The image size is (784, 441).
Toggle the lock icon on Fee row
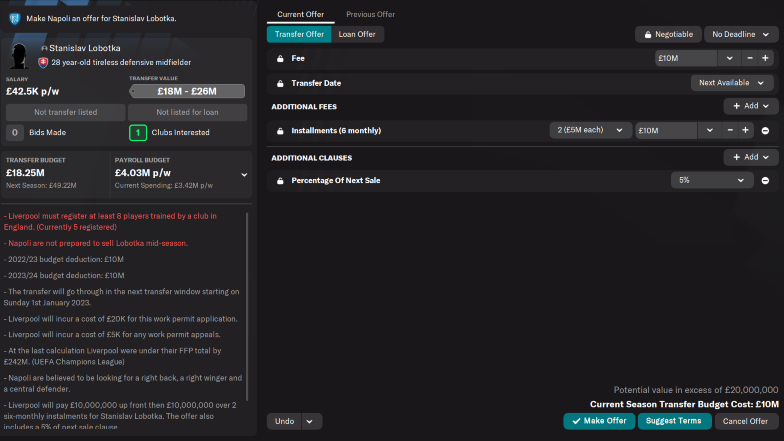tap(280, 58)
